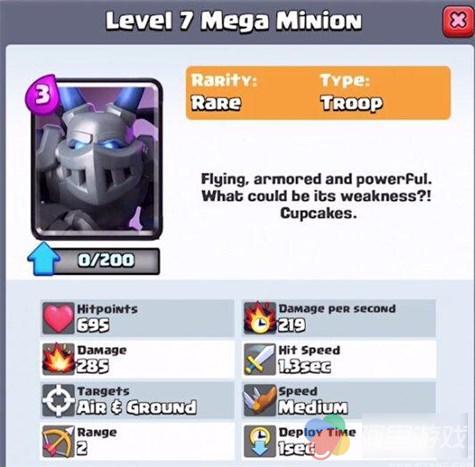
Task: Tap the purple elixir cost drop
Action: pyautogui.click(x=42, y=94)
